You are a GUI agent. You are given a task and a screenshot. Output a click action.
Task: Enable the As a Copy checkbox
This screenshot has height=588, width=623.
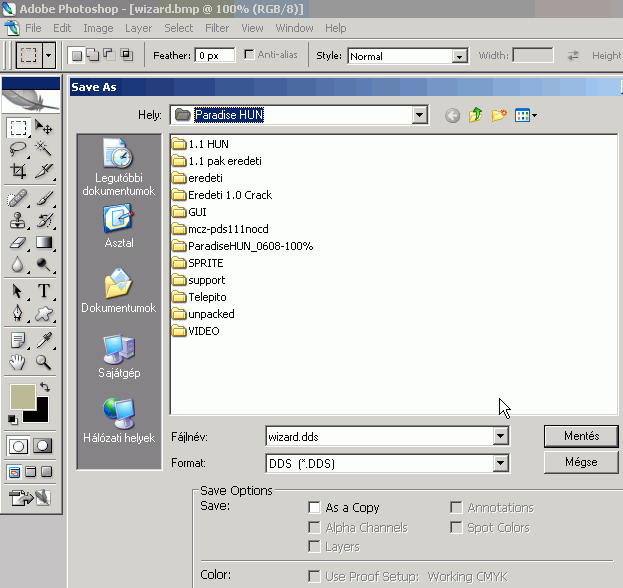[x=315, y=508]
